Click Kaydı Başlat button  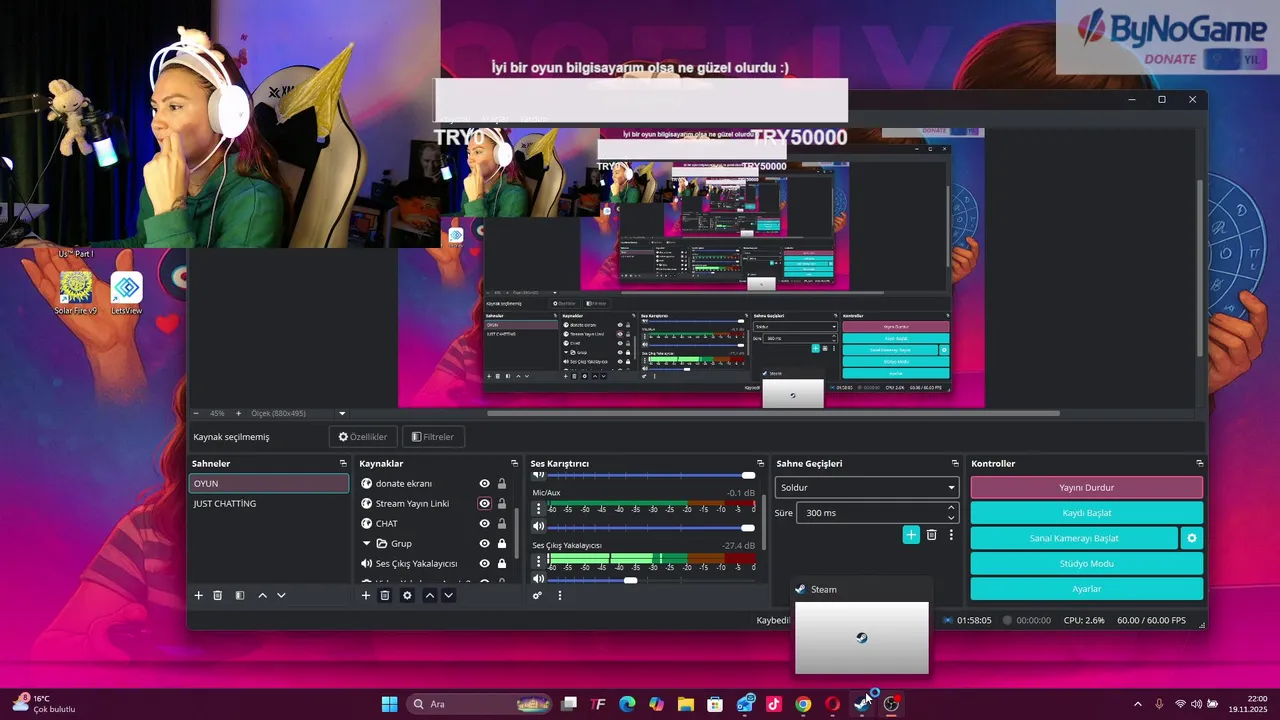tap(1087, 513)
